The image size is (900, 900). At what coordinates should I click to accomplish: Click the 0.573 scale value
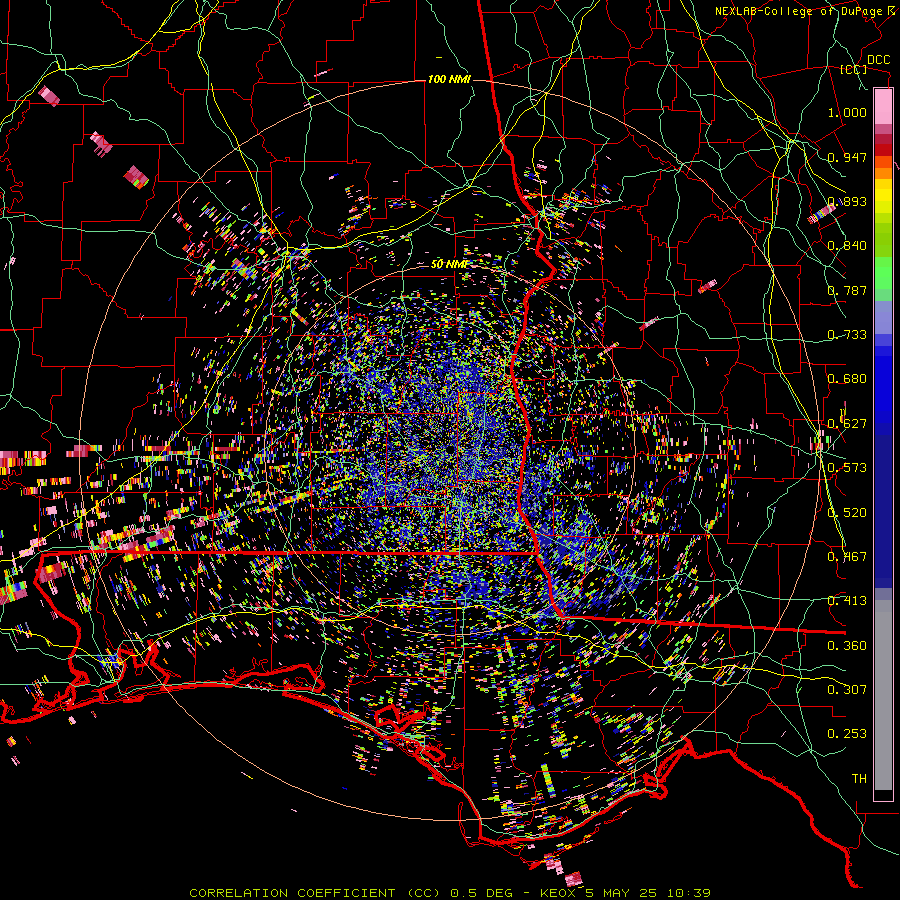[847, 468]
